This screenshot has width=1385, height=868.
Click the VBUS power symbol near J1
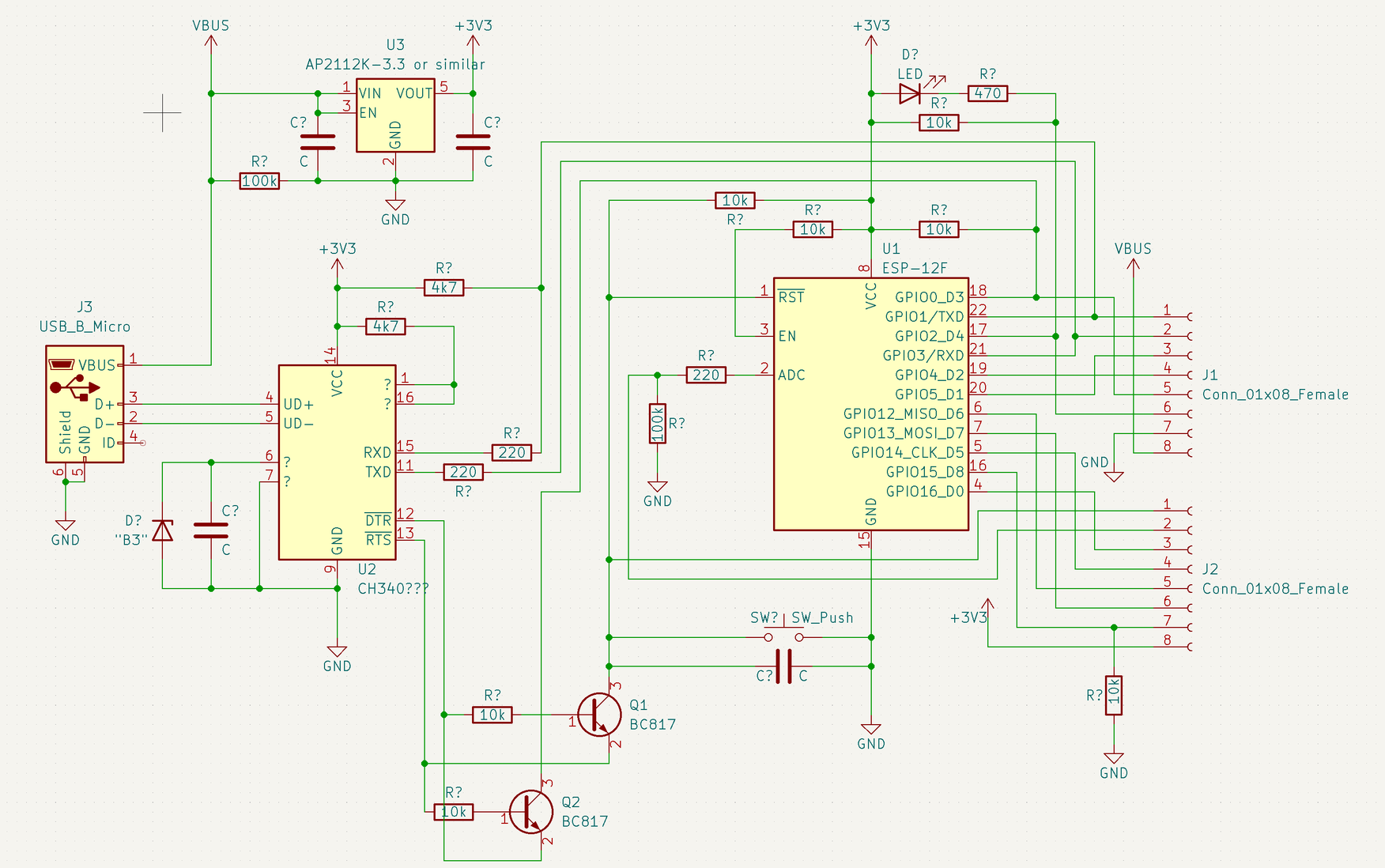[x=1133, y=259]
